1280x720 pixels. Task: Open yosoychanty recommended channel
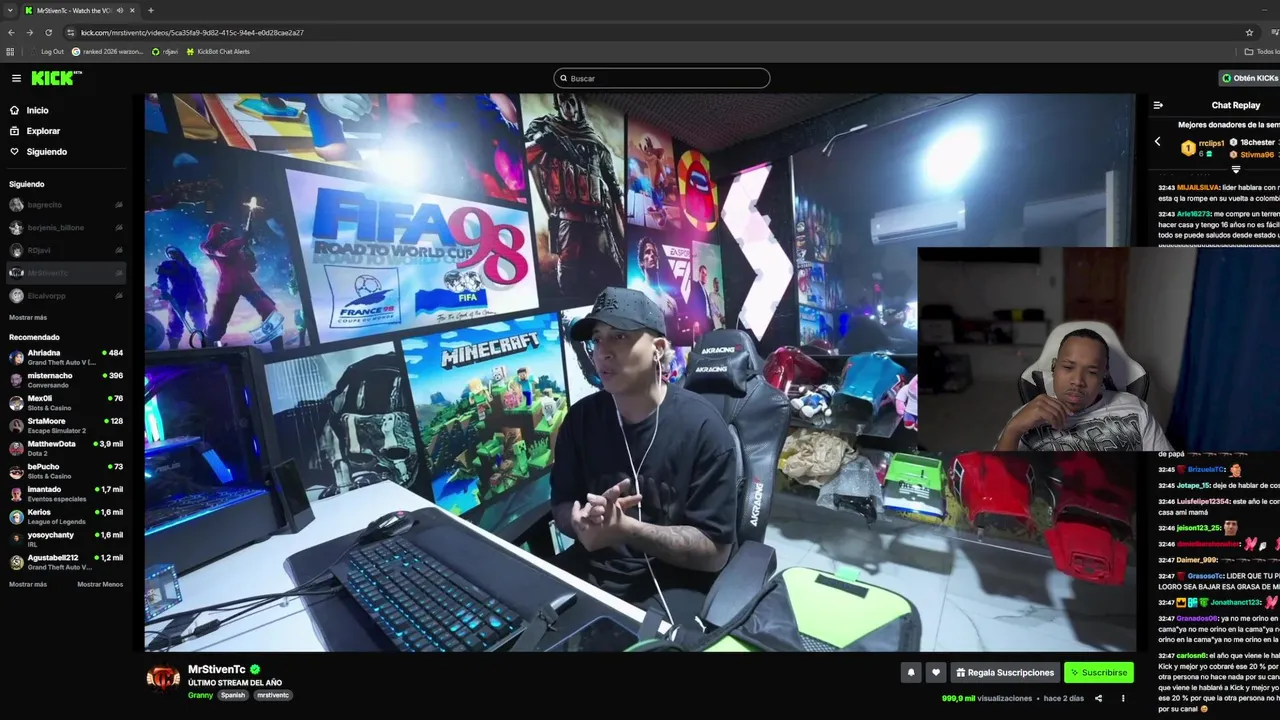point(65,539)
